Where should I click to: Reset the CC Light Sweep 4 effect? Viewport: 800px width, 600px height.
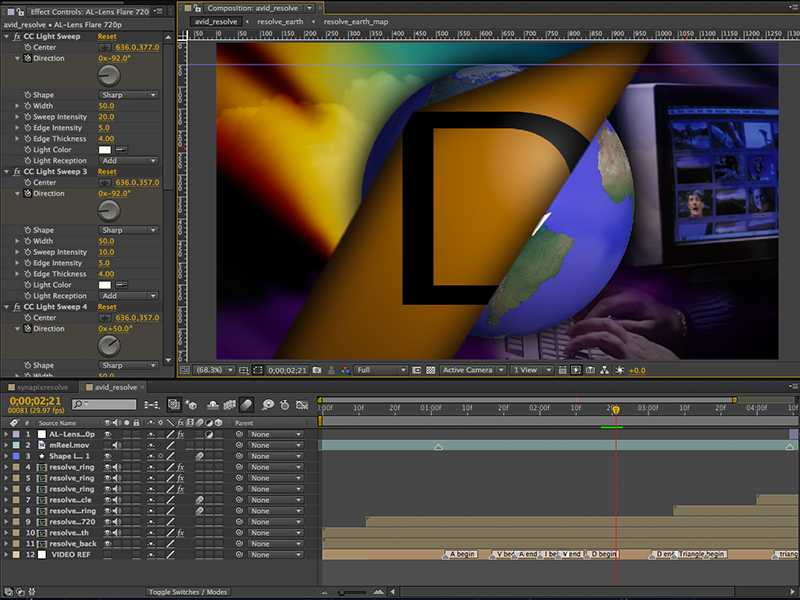coord(107,307)
